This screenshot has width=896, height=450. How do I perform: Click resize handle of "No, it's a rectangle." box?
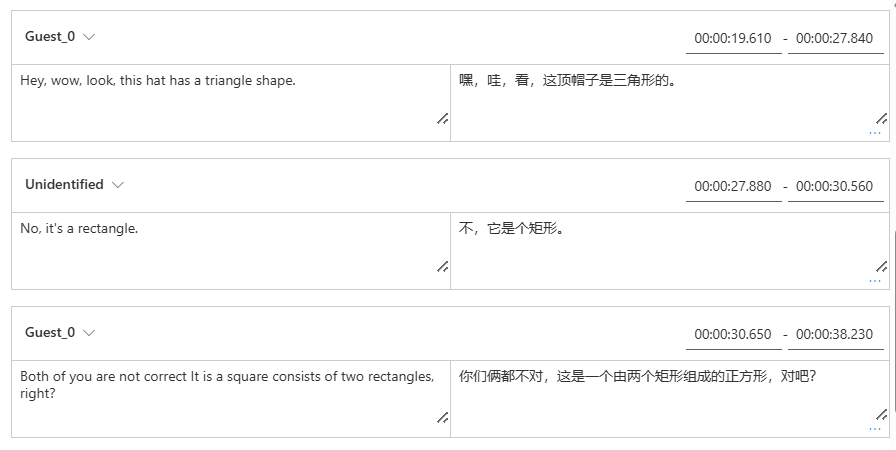click(x=442, y=267)
